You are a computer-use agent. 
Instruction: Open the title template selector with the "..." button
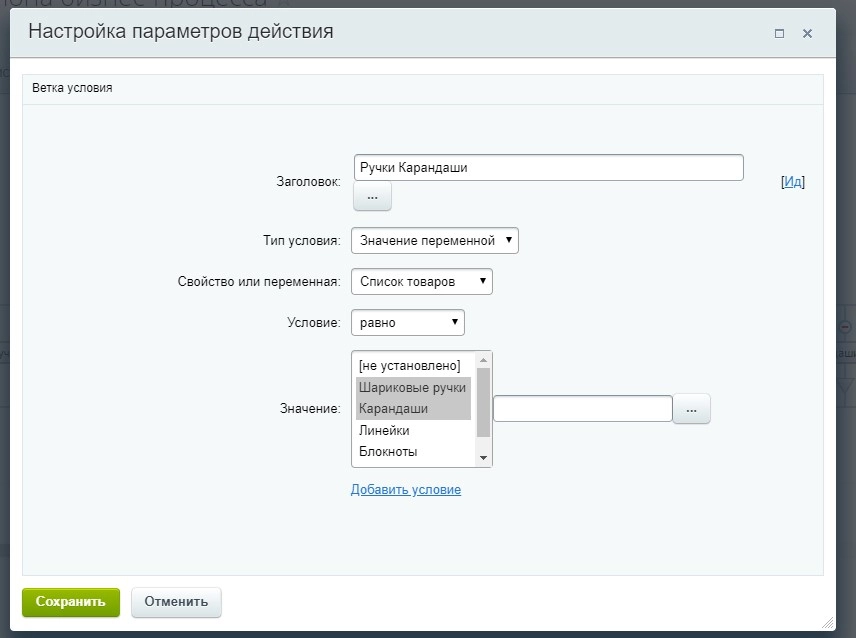tap(371, 196)
